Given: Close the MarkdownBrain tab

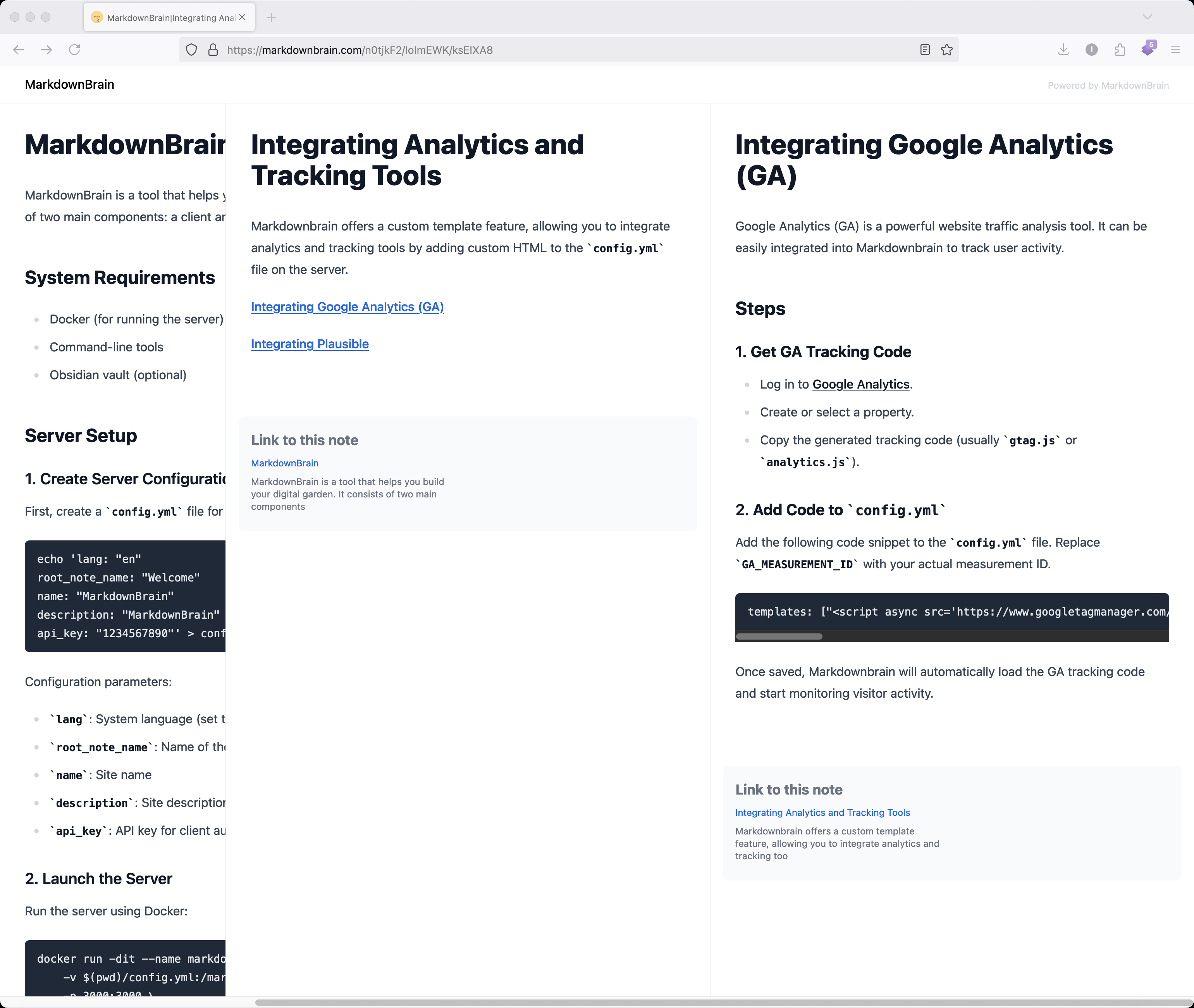Looking at the screenshot, I should point(242,17).
